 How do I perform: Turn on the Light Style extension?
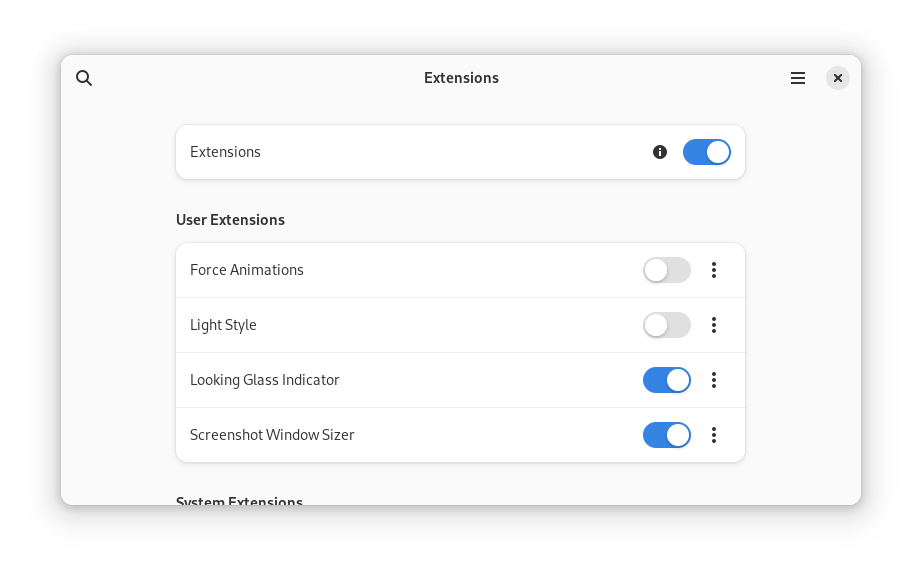tap(666, 325)
